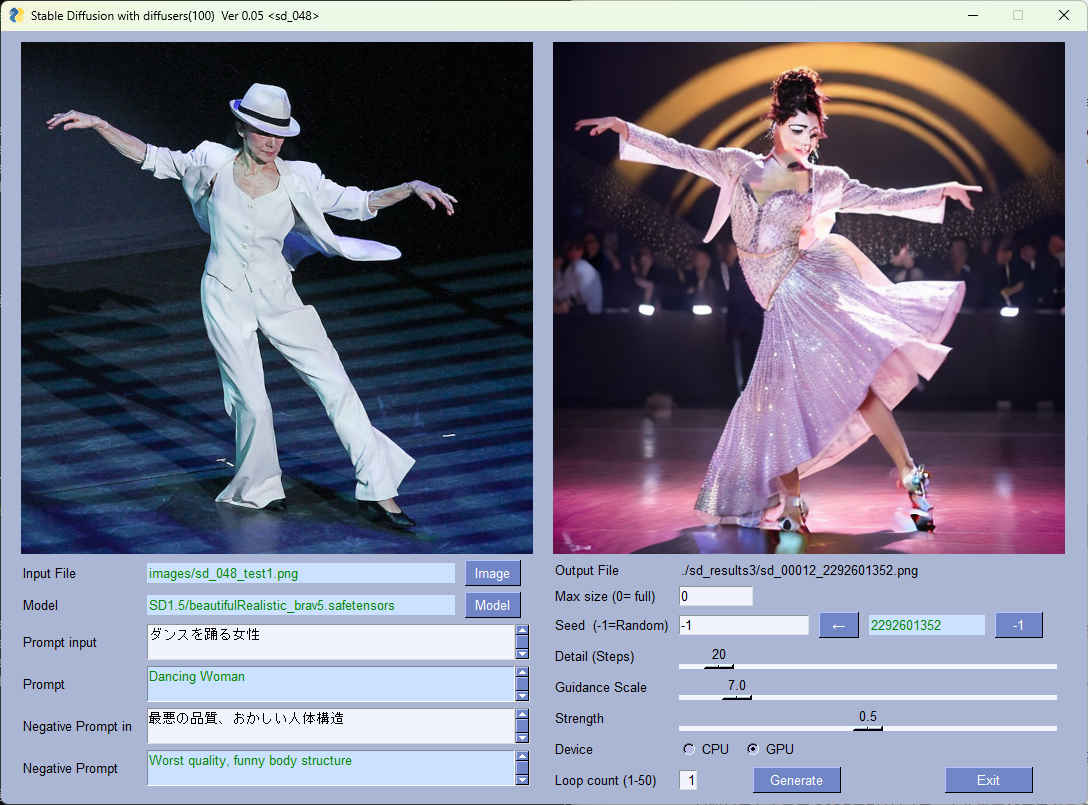This screenshot has height=805, width=1088.
Task: Click the Input File label
Action: (x=49, y=573)
